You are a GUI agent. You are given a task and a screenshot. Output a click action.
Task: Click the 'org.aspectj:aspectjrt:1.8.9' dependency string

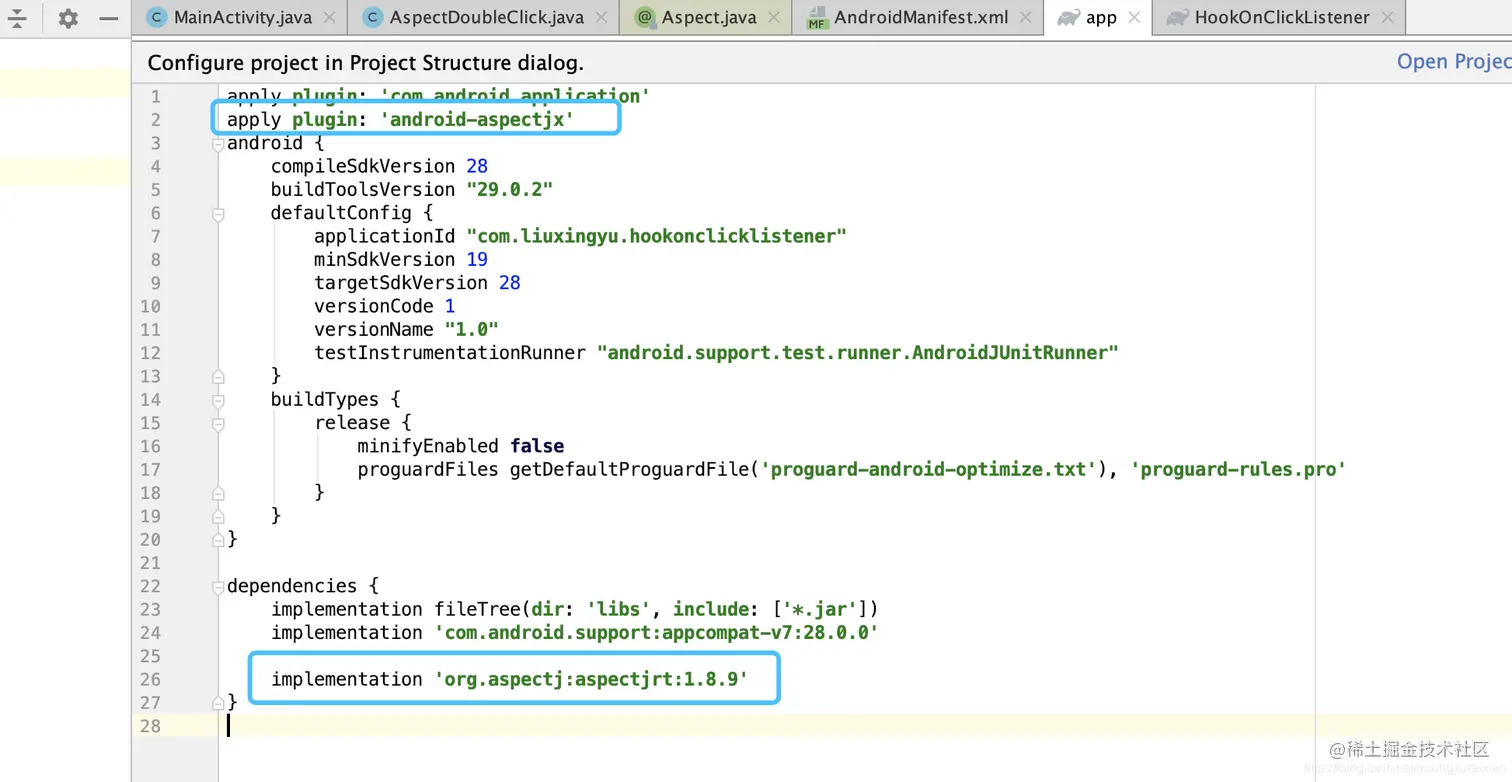[591, 679]
